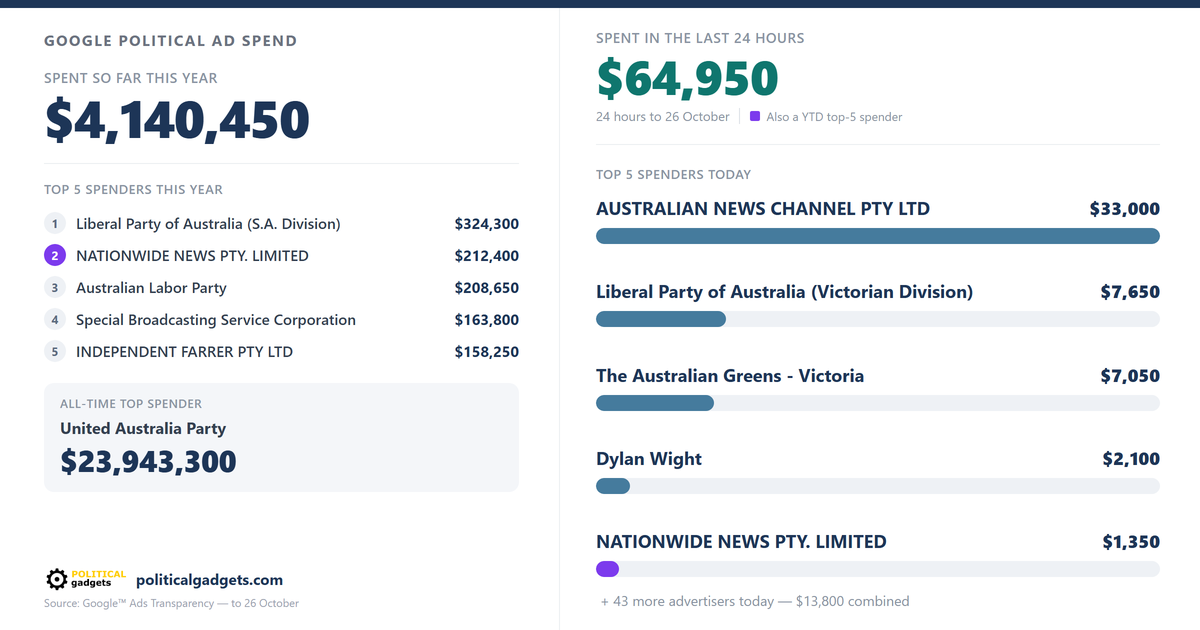Click purple rank badge 2 for Nationwide News
Image resolution: width=1200 pixels, height=630 pixels.
click(55, 256)
